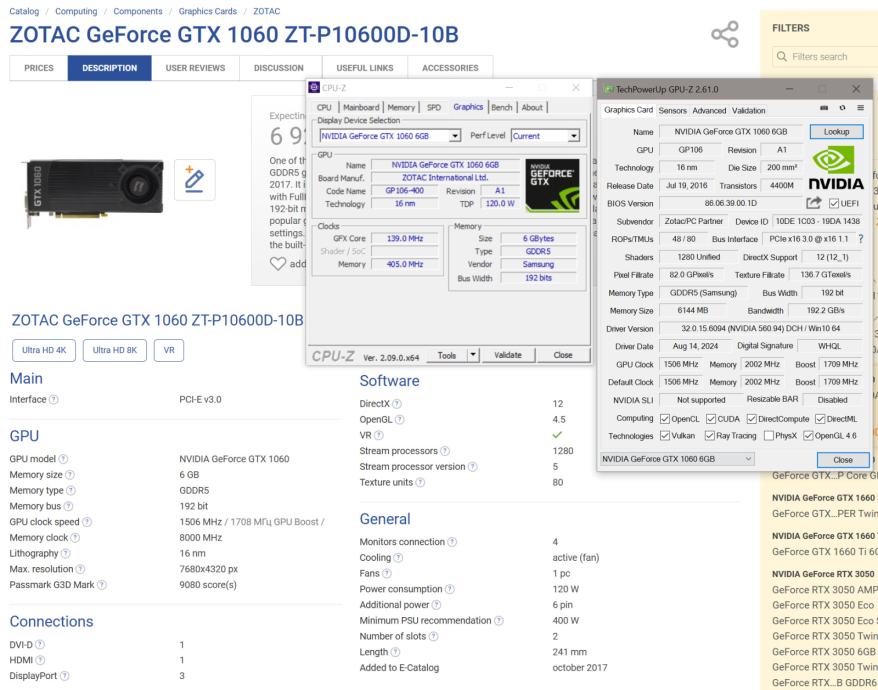Click the add-to-favorites heart icon
Image resolution: width=878 pixels, height=690 pixels.
point(278,264)
